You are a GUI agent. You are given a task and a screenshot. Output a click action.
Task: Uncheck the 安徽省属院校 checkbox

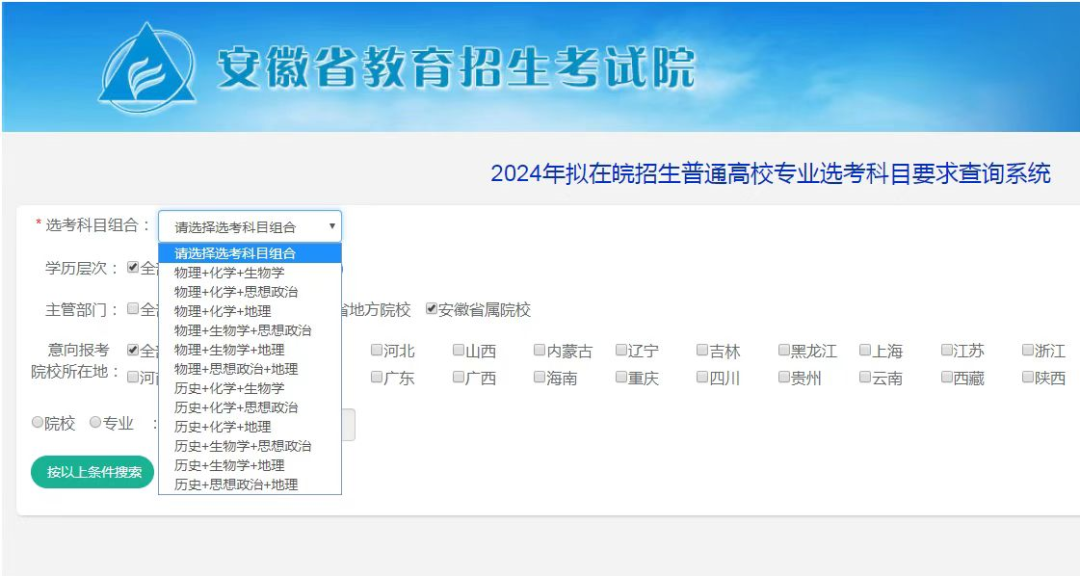(431, 309)
